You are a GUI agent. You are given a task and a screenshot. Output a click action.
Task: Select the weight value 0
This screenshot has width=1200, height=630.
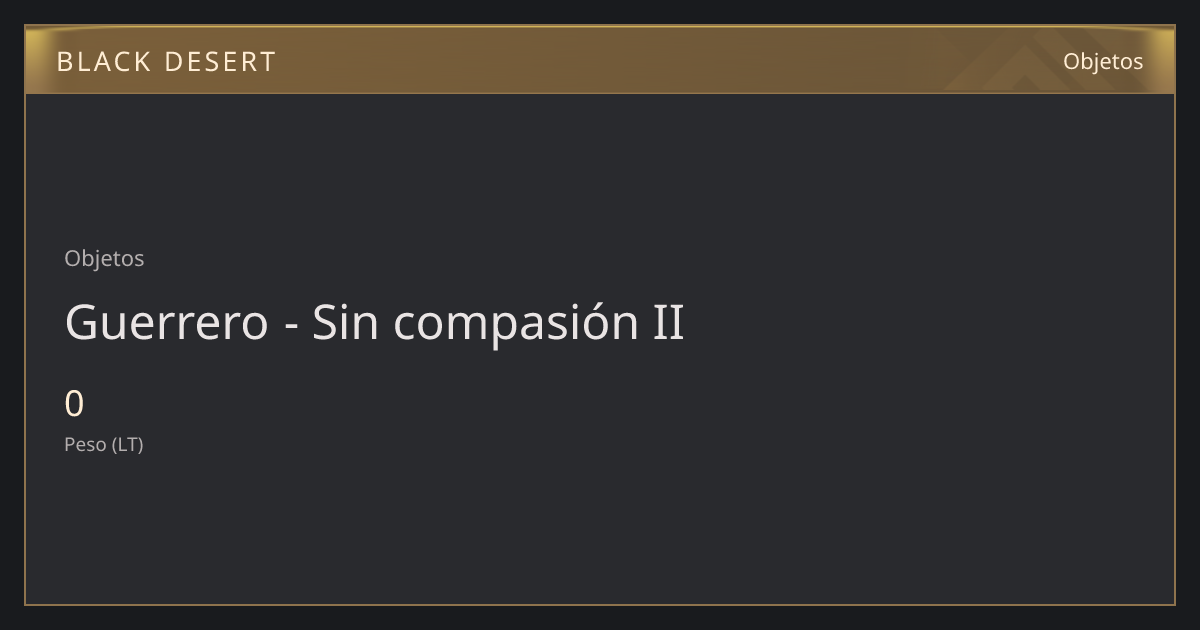(x=74, y=404)
